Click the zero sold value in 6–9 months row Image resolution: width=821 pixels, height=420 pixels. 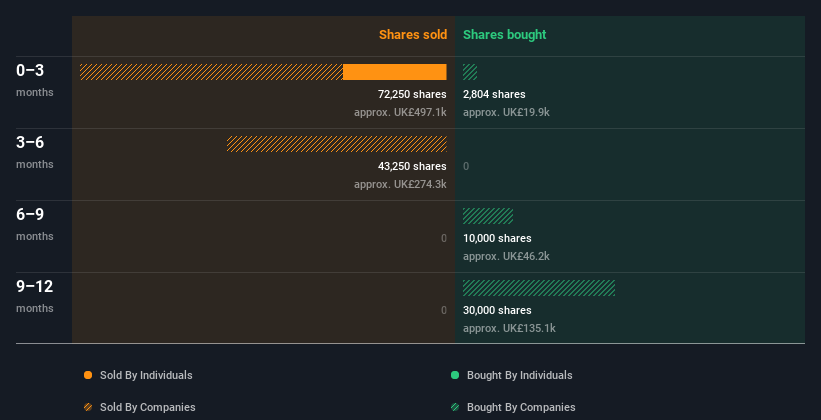tap(443, 238)
